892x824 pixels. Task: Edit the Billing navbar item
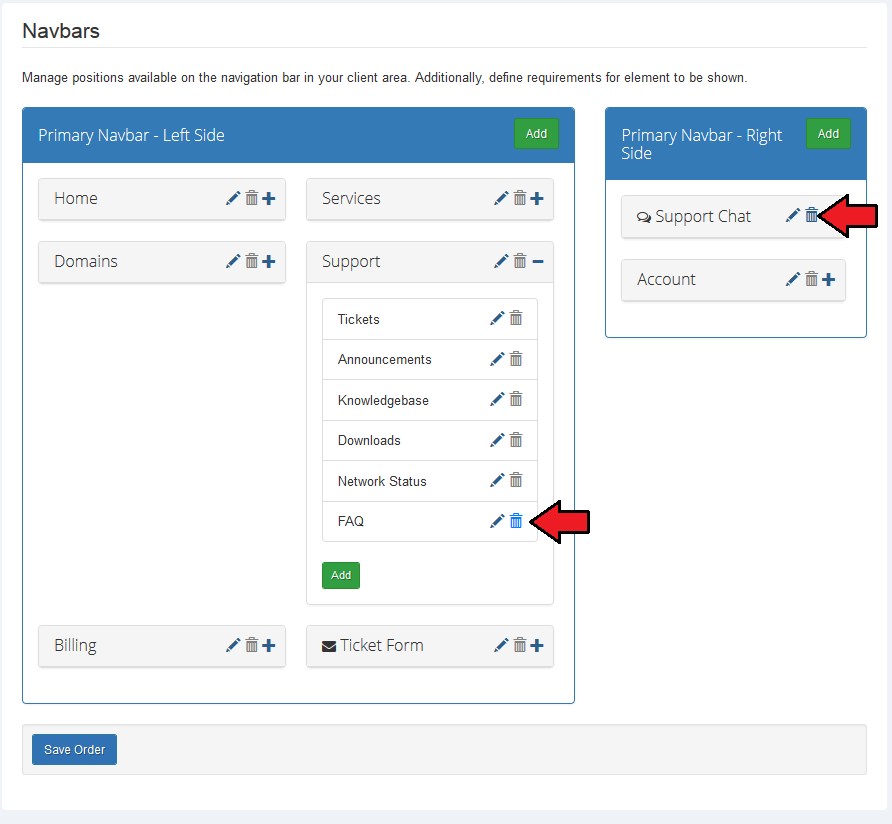[x=233, y=645]
